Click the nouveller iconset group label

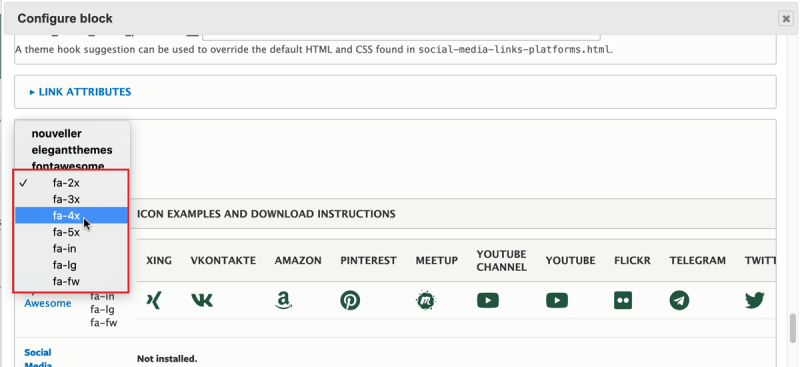click(57, 134)
